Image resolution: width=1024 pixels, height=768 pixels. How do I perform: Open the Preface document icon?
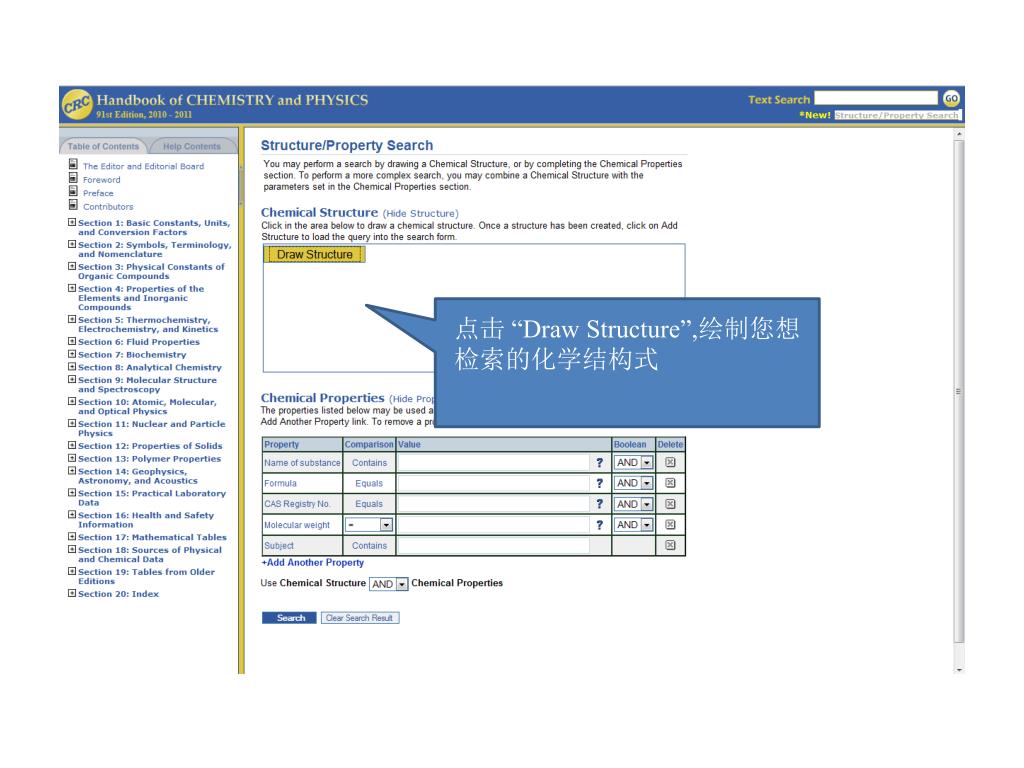click(73, 191)
